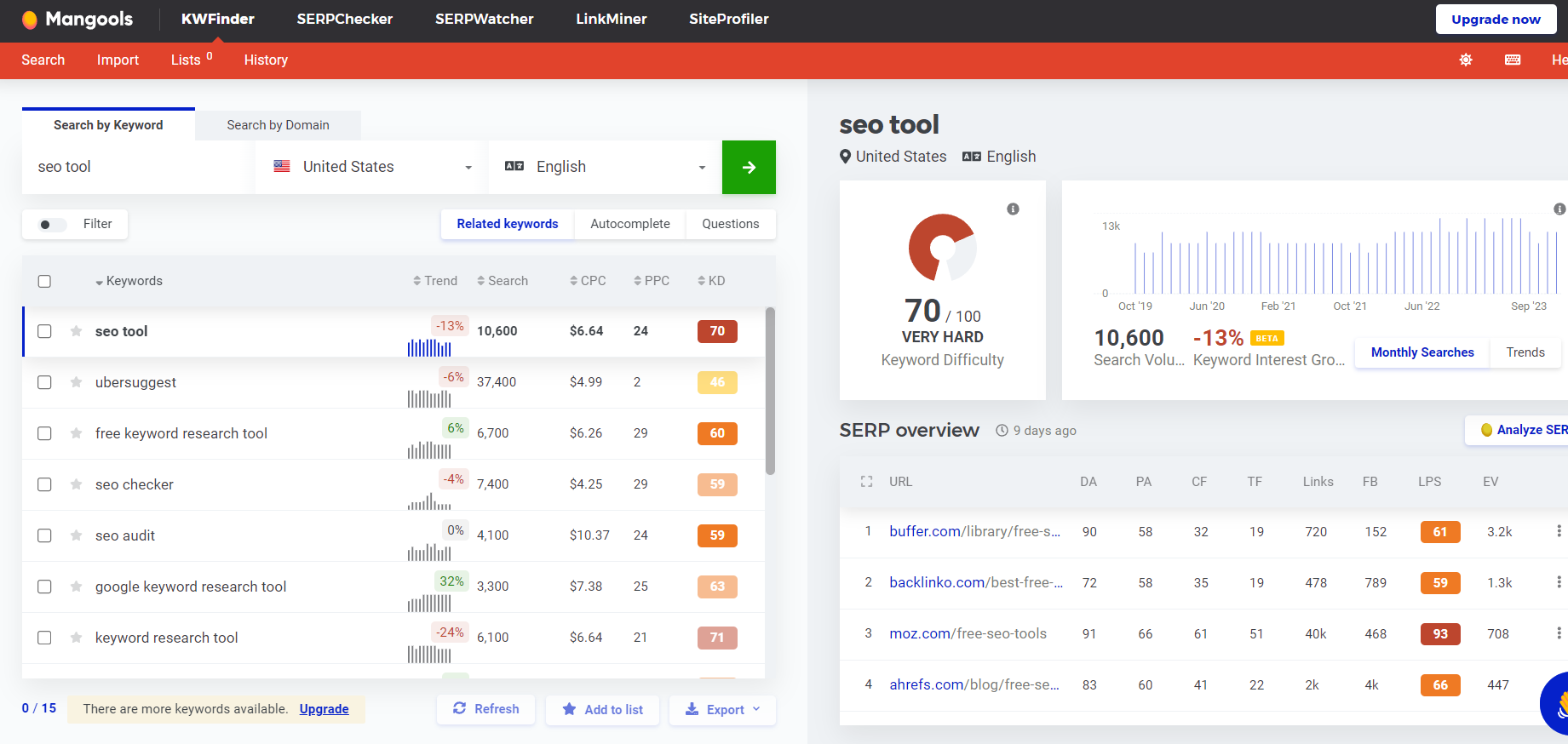Viewport: 1568px width, 744px height.
Task: Check the select-all keywords checkbox
Action: 44,281
